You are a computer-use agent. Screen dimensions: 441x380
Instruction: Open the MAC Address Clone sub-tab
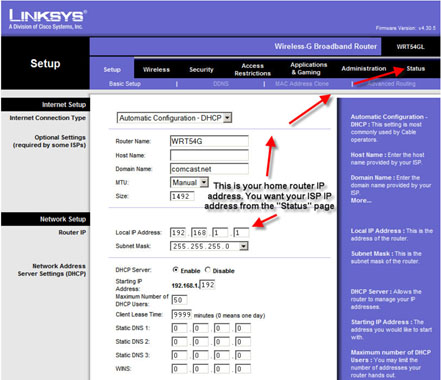(x=302, y=84)
